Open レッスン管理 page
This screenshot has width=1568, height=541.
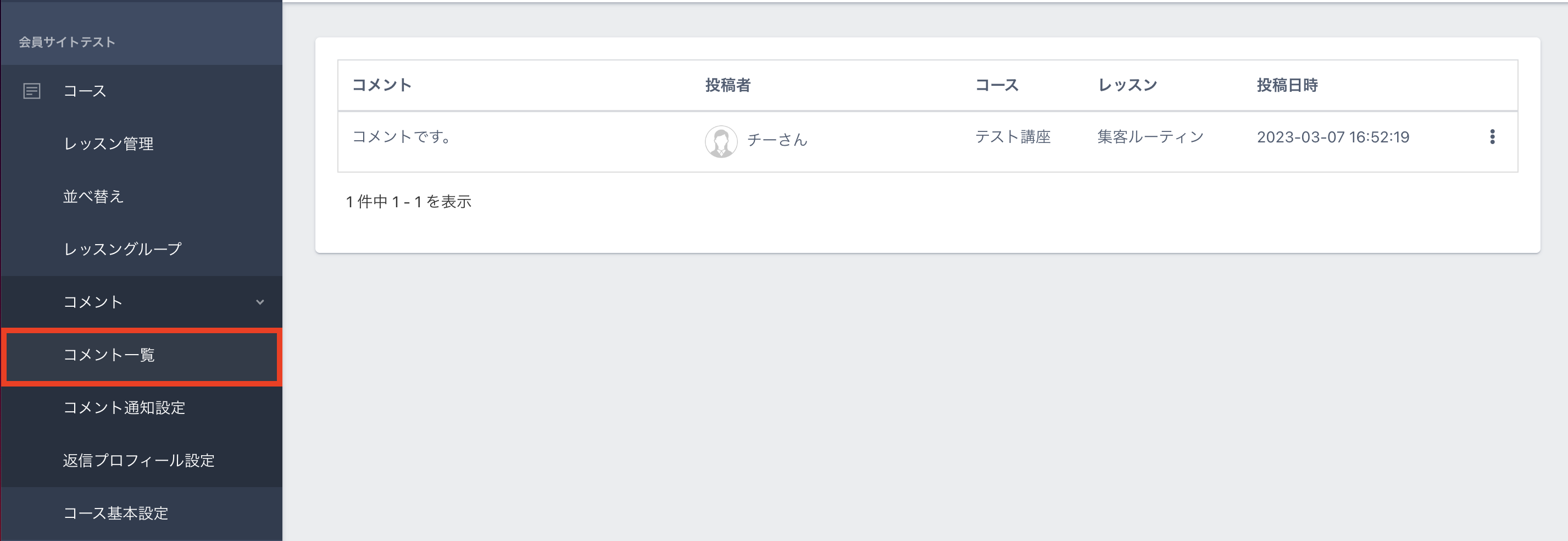coord(108,144)
